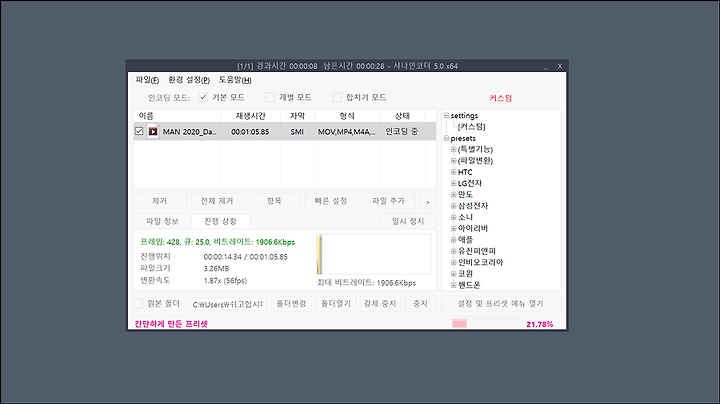Click the > more options button
The width and height of the screenshot is (720, 404).
coord(428,202)
